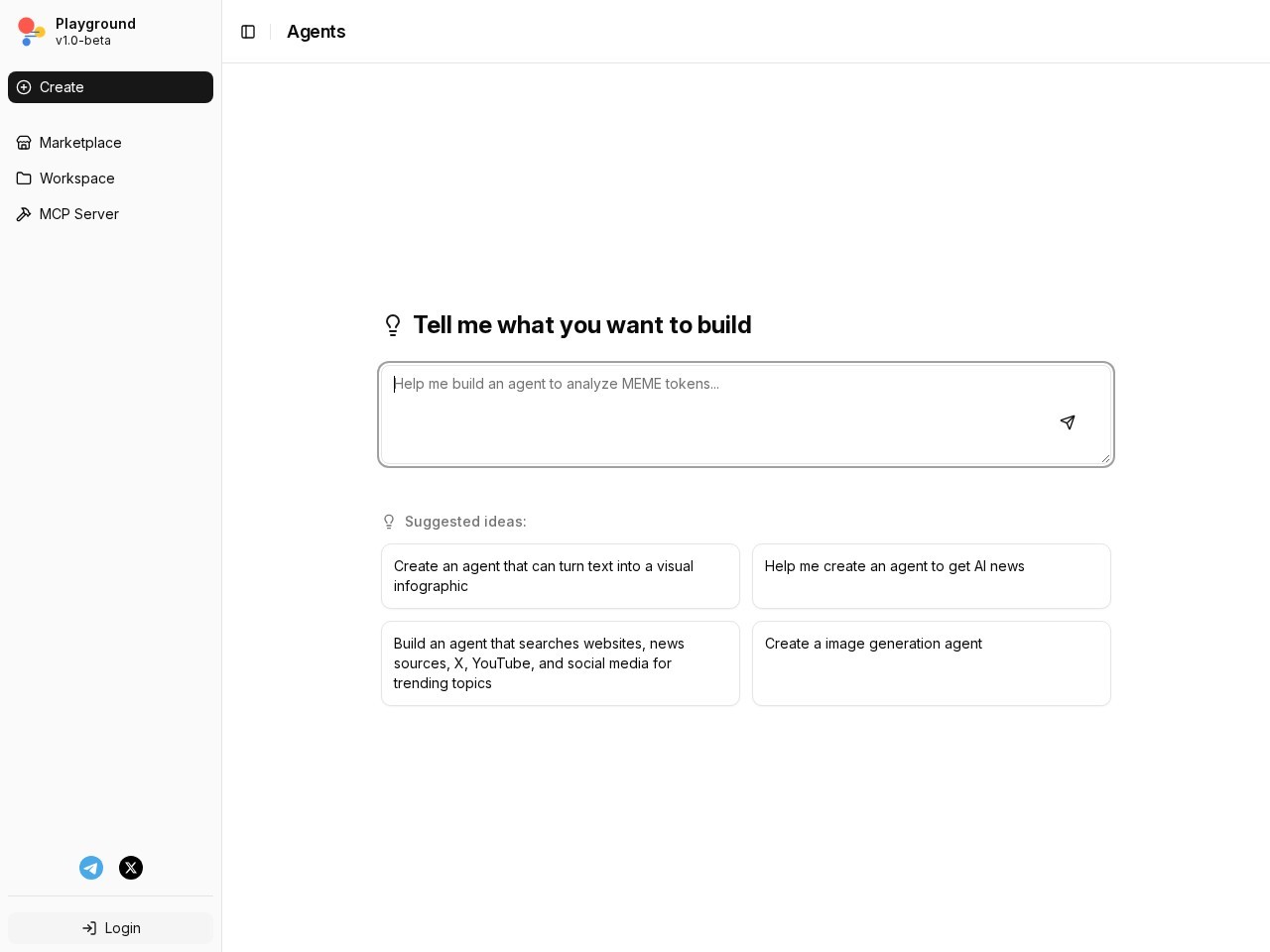The width and height of the screenshot is (1270, 952).
Task: Toggle the sidebar panel icon
Action: coord(248,32)
